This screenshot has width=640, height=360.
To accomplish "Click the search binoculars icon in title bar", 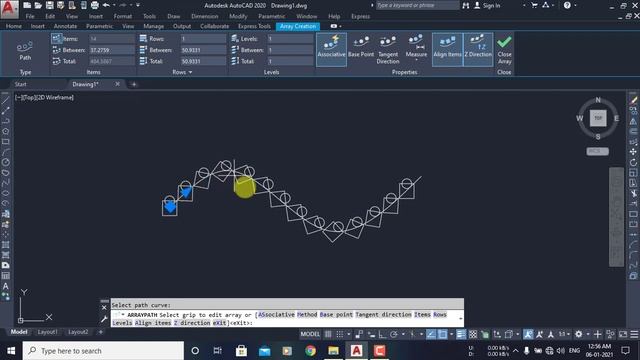I will click(x=466, y=5).
